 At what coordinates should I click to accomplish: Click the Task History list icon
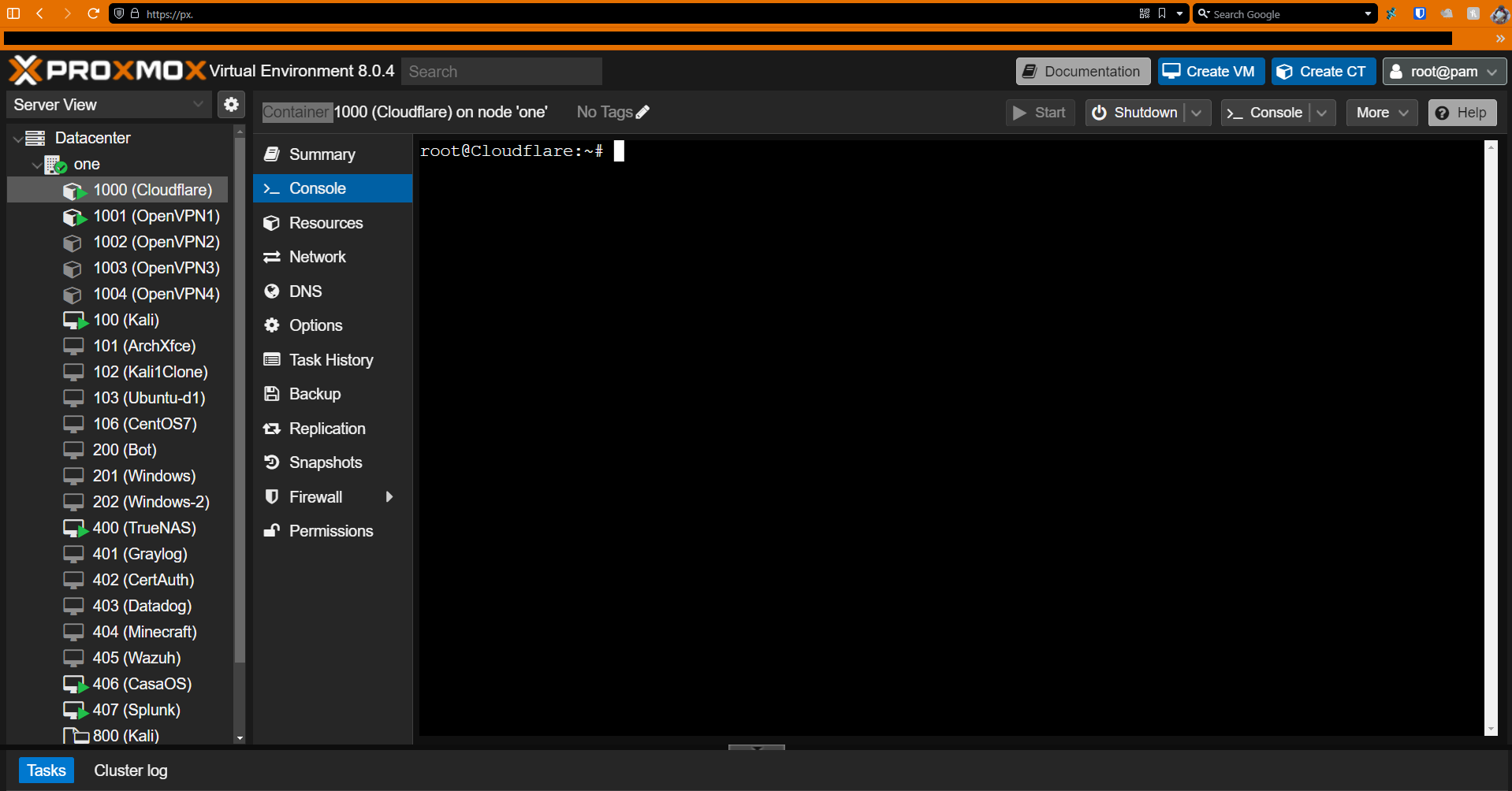pos(272,360)
